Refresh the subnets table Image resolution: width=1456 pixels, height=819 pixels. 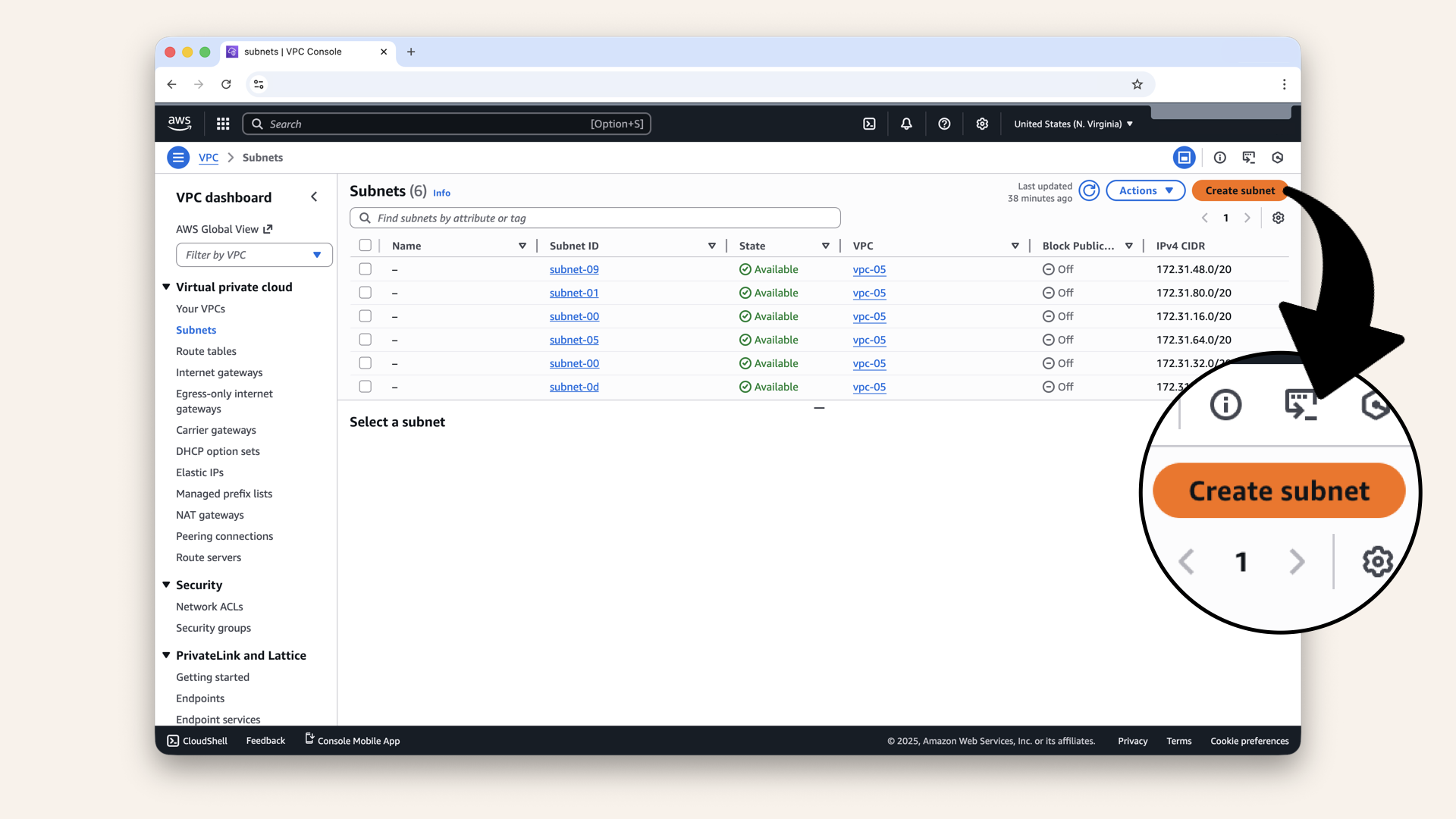[1089, 190]
